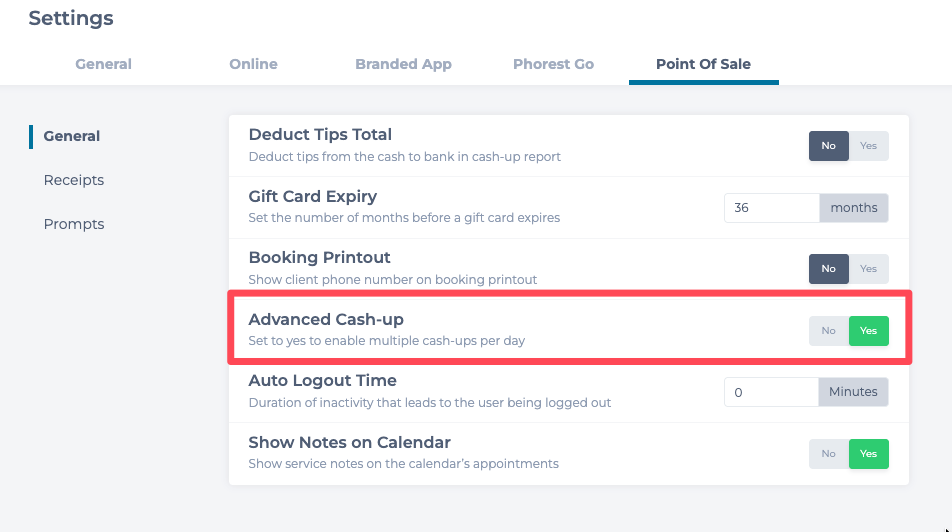
Task: Set Deduct Tips Total to Yes
Action: (x=868, y=146)
